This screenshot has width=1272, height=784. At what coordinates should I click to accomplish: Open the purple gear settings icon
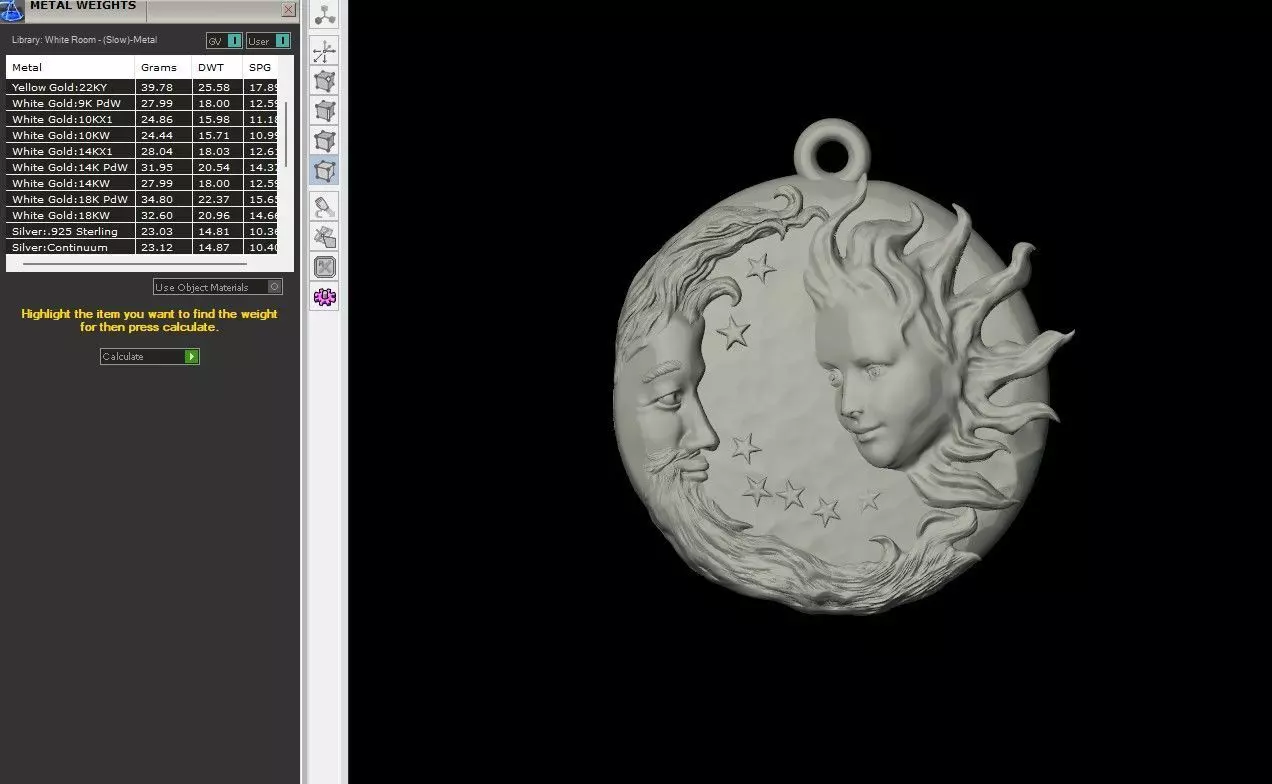coord(325,297)
